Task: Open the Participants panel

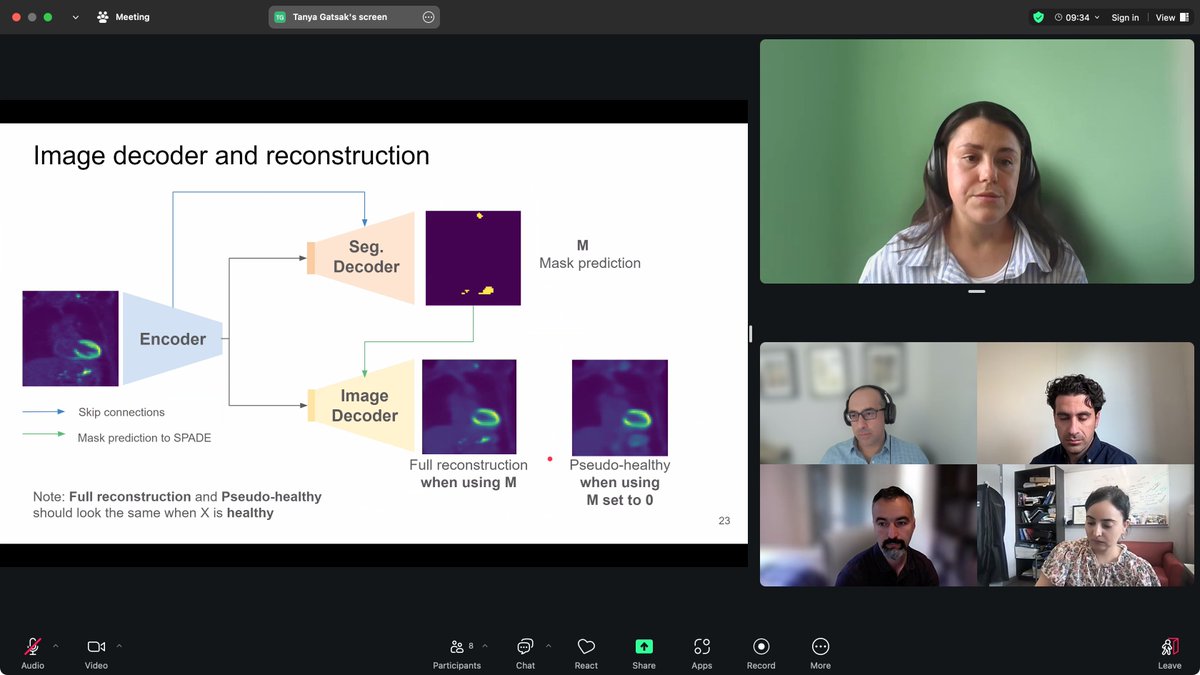Action: point(457,653)
